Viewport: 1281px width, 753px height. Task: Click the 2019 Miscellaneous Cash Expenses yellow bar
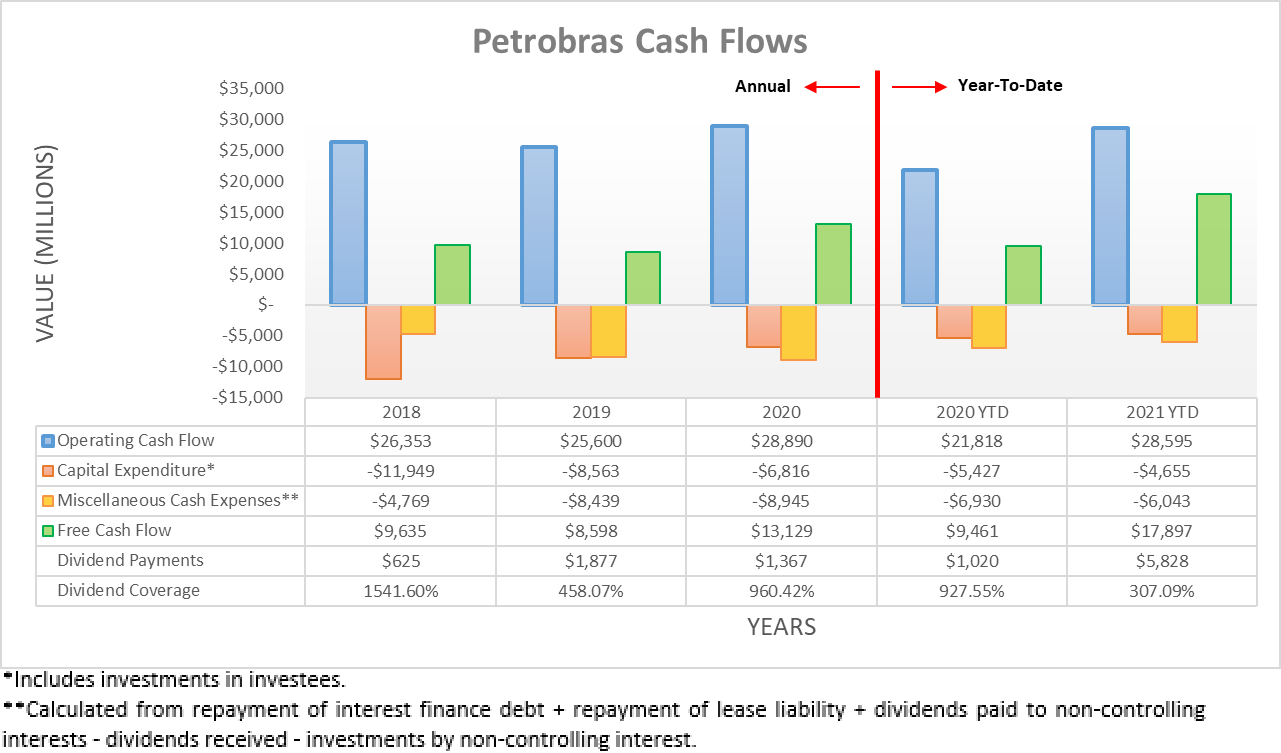point(608,330)
